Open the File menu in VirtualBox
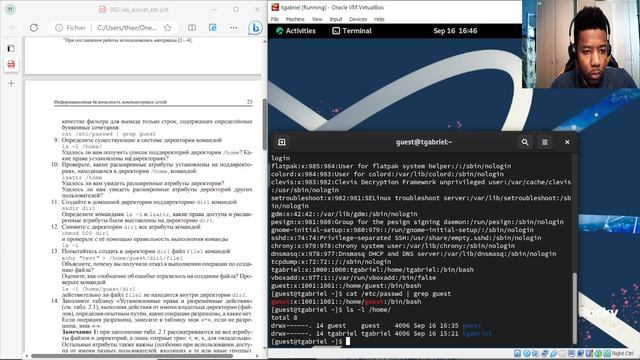Image resolution: width=640 pixels, height=360 pixels. pos(275,19)
